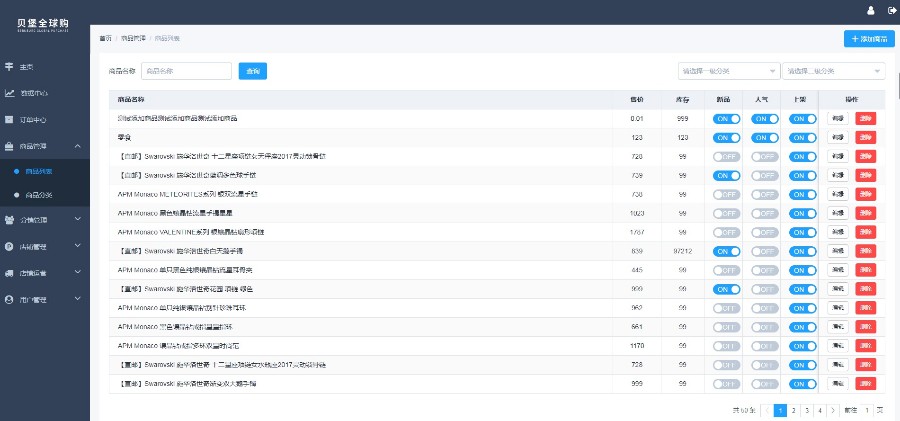900x421 pixels.
Task: Turn off 新品 switch in the 839 price row
Action: (727, 252)
